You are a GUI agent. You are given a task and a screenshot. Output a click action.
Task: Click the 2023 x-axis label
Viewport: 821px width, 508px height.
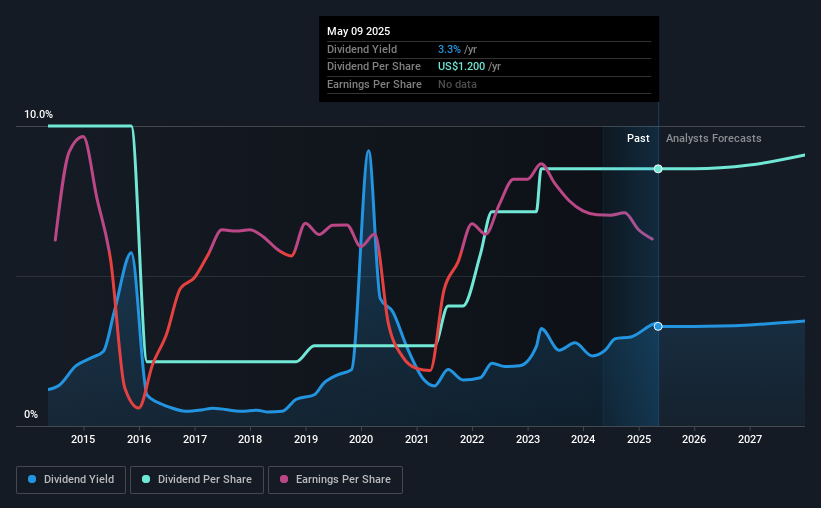(x=528, y=439)
